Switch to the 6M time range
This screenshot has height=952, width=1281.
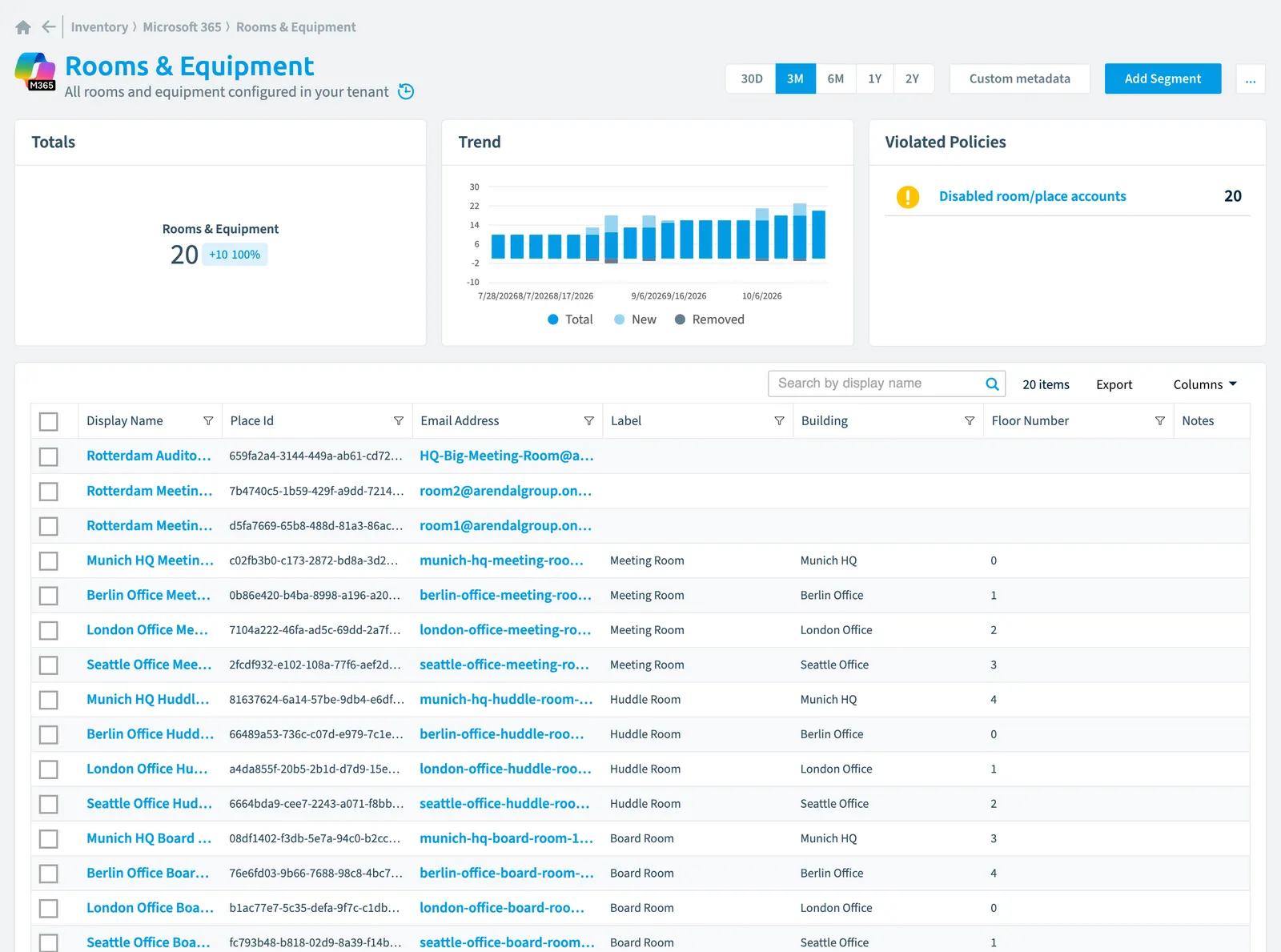[836, 78]
